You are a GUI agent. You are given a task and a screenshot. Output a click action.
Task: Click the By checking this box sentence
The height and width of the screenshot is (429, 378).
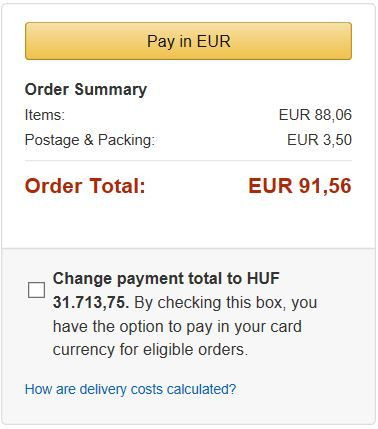click(226, 303)
